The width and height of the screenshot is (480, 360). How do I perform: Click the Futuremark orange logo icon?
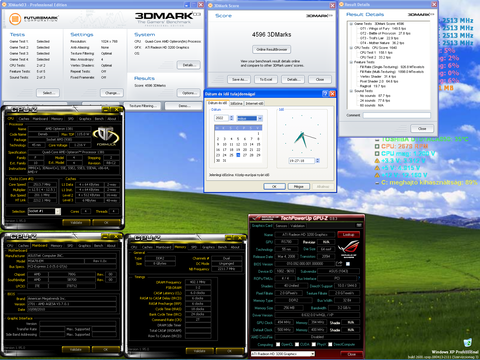15,19
